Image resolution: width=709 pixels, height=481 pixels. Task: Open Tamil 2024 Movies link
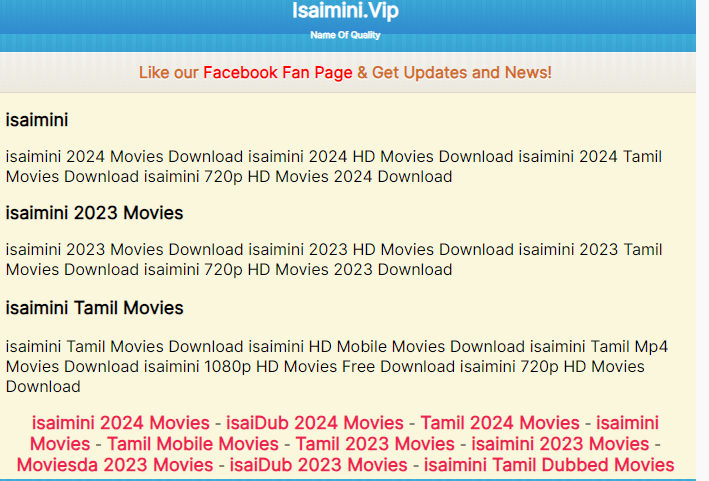pos(500,423)
